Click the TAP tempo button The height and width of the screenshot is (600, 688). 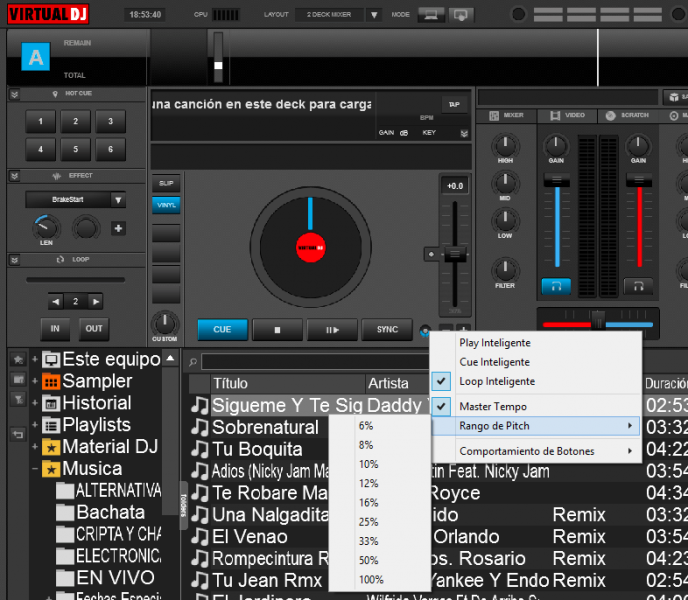(x=454, y=104)
